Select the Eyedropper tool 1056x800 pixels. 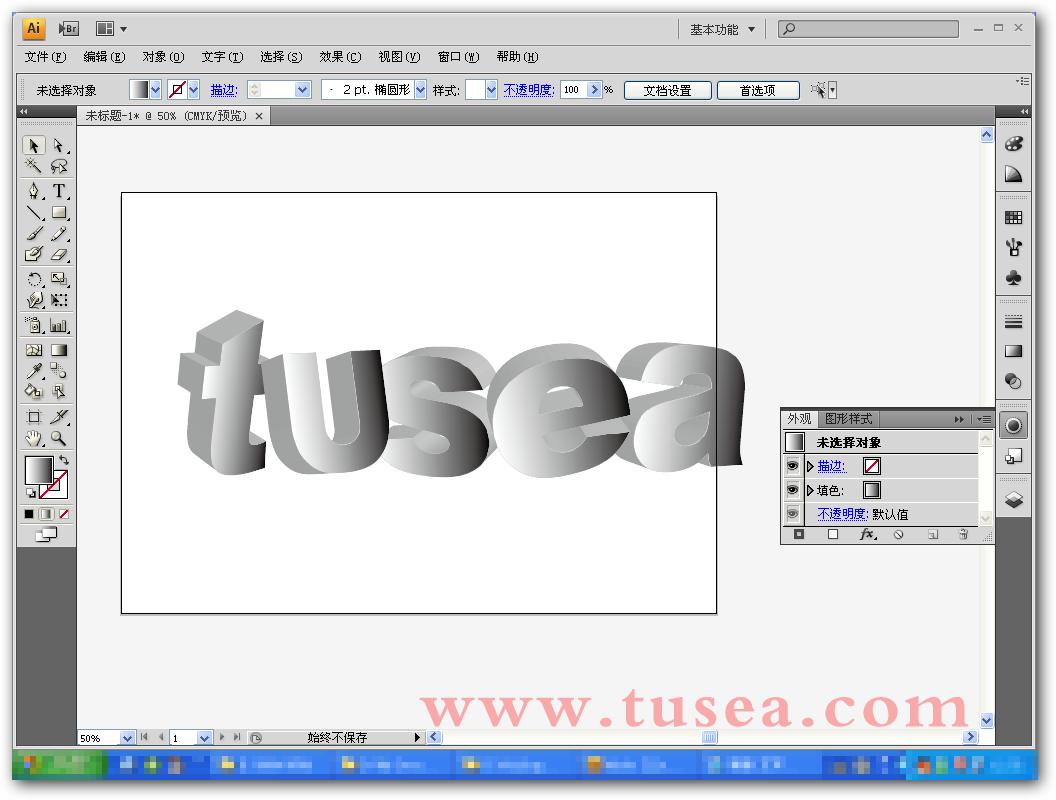pyautogui.click(x=34, y=370)
